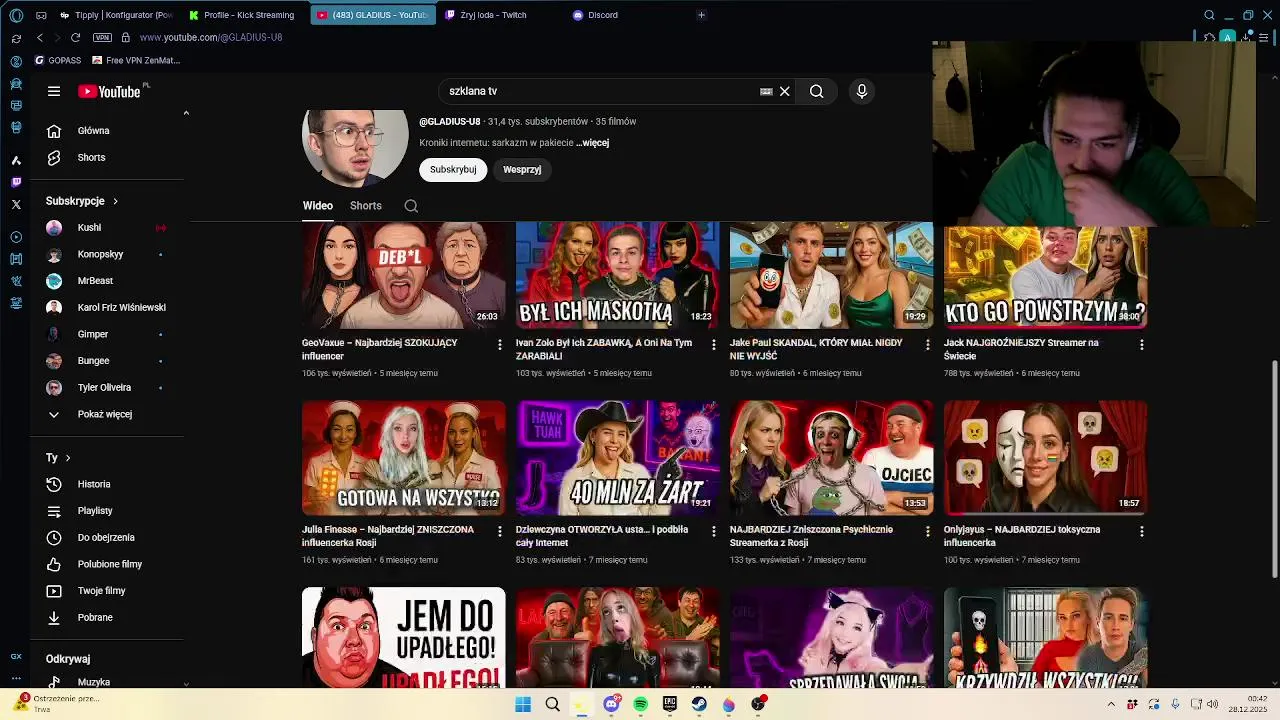Viewport: 1280px width, 720px height.
Task: Click the VPN badge in address bar
Action: click(102, 37)
